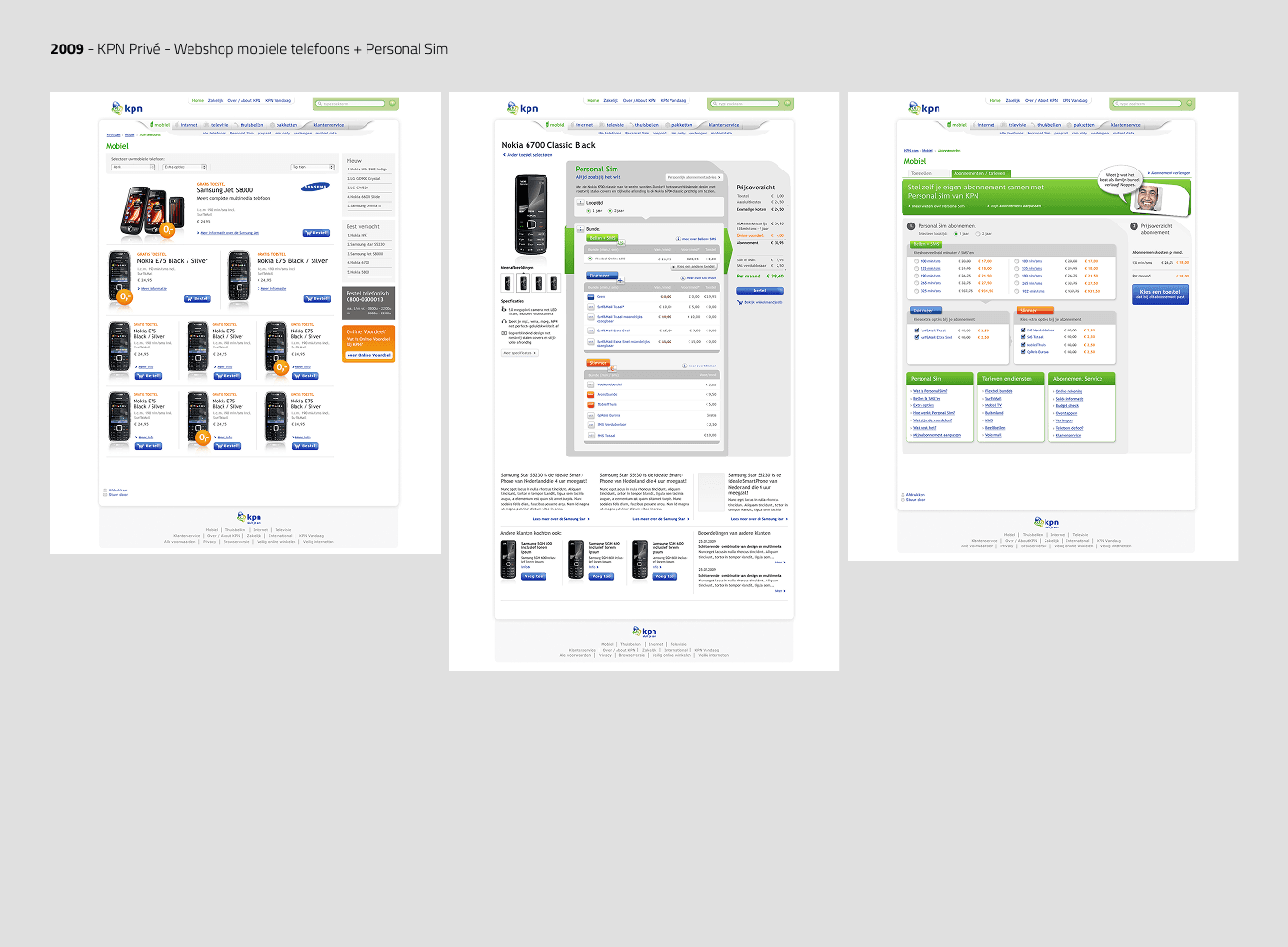Image resolution: width=1288 pixels, height=947 pixels.
Task: Open Persoonlijk abonnementsadvies on the Nokia 6700 page
Action: [x=694, y=177]
